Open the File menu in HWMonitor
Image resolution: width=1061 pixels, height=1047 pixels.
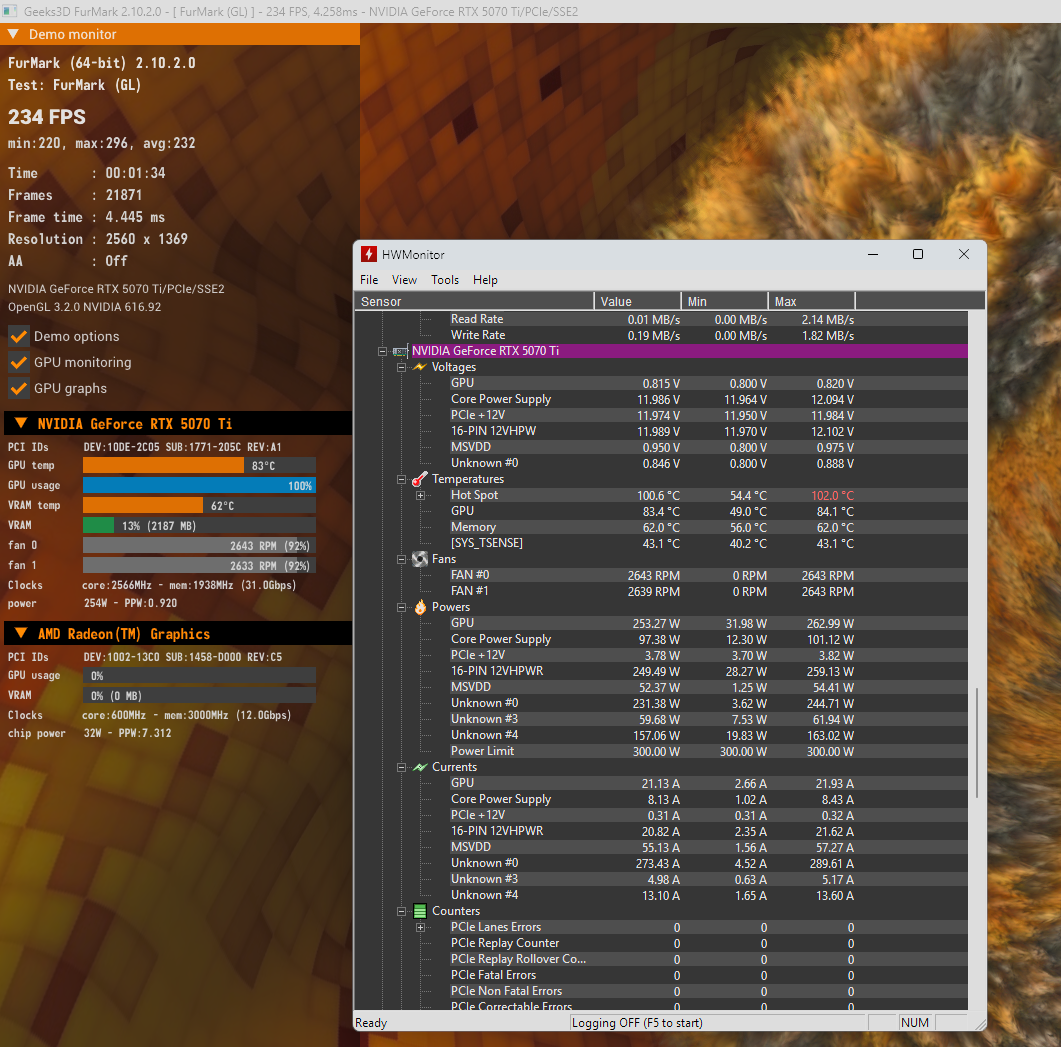369,280
